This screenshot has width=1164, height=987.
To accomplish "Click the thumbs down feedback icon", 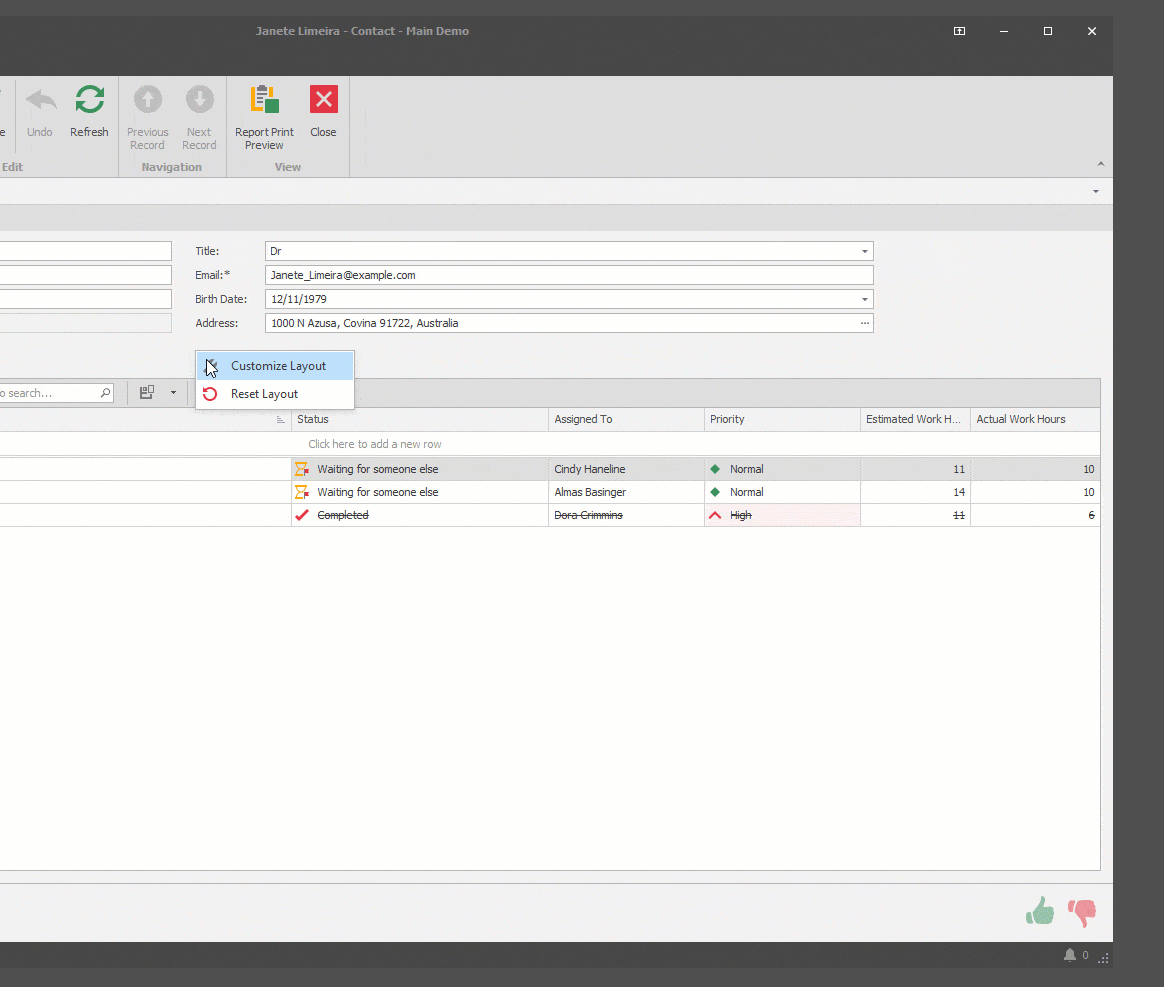I will point(1082,912).
